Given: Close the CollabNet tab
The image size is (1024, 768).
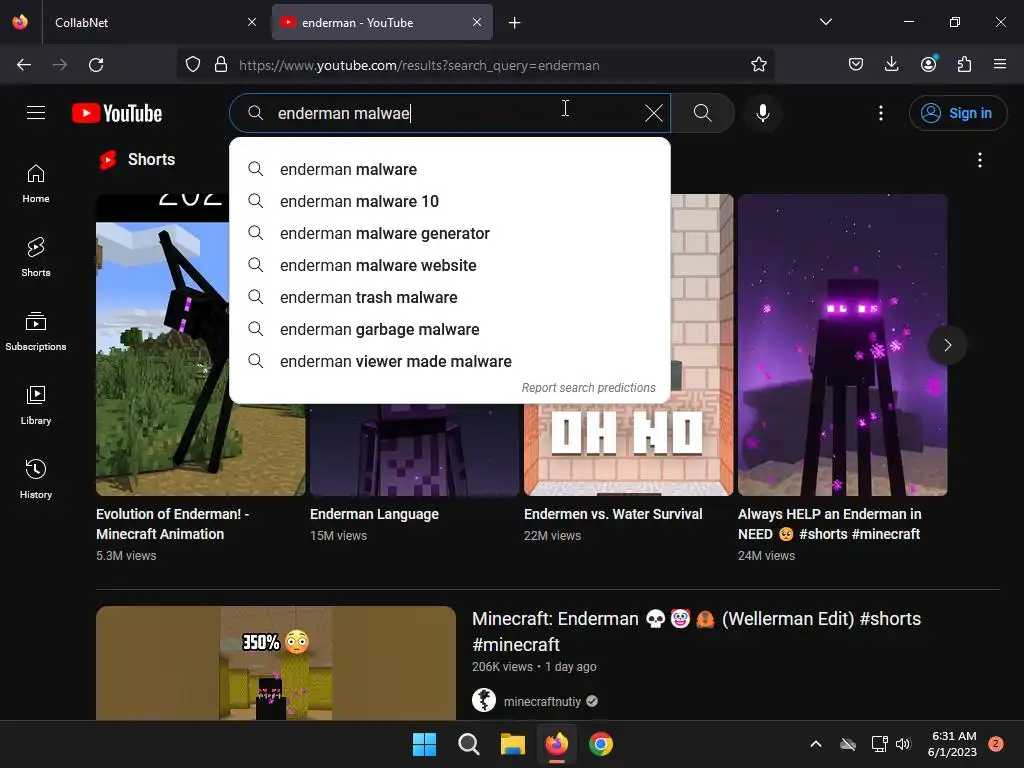Looking at the screenshot, I should pos(252,22).
